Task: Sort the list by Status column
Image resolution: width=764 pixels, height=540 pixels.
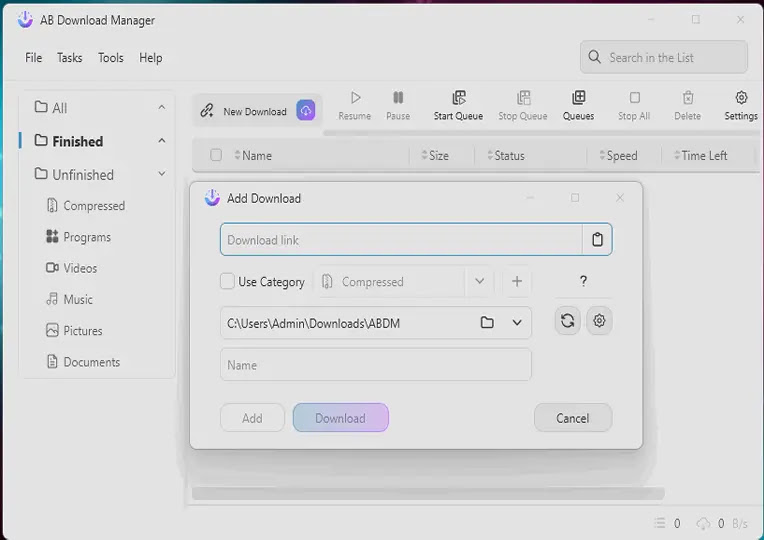Action: coord(506,155)
